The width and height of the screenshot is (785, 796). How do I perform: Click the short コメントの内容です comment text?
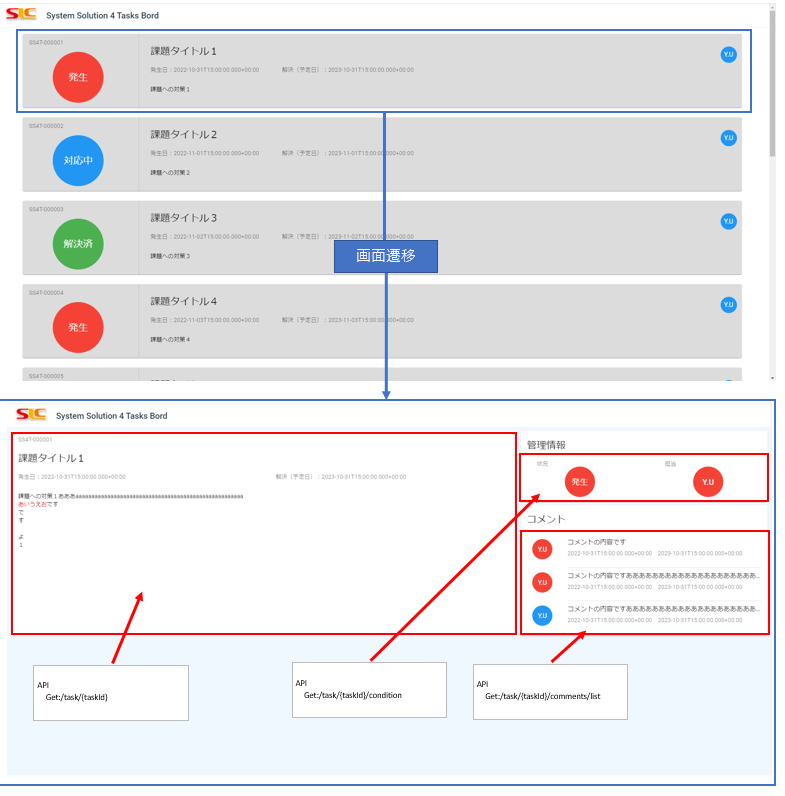pos(597,542)
